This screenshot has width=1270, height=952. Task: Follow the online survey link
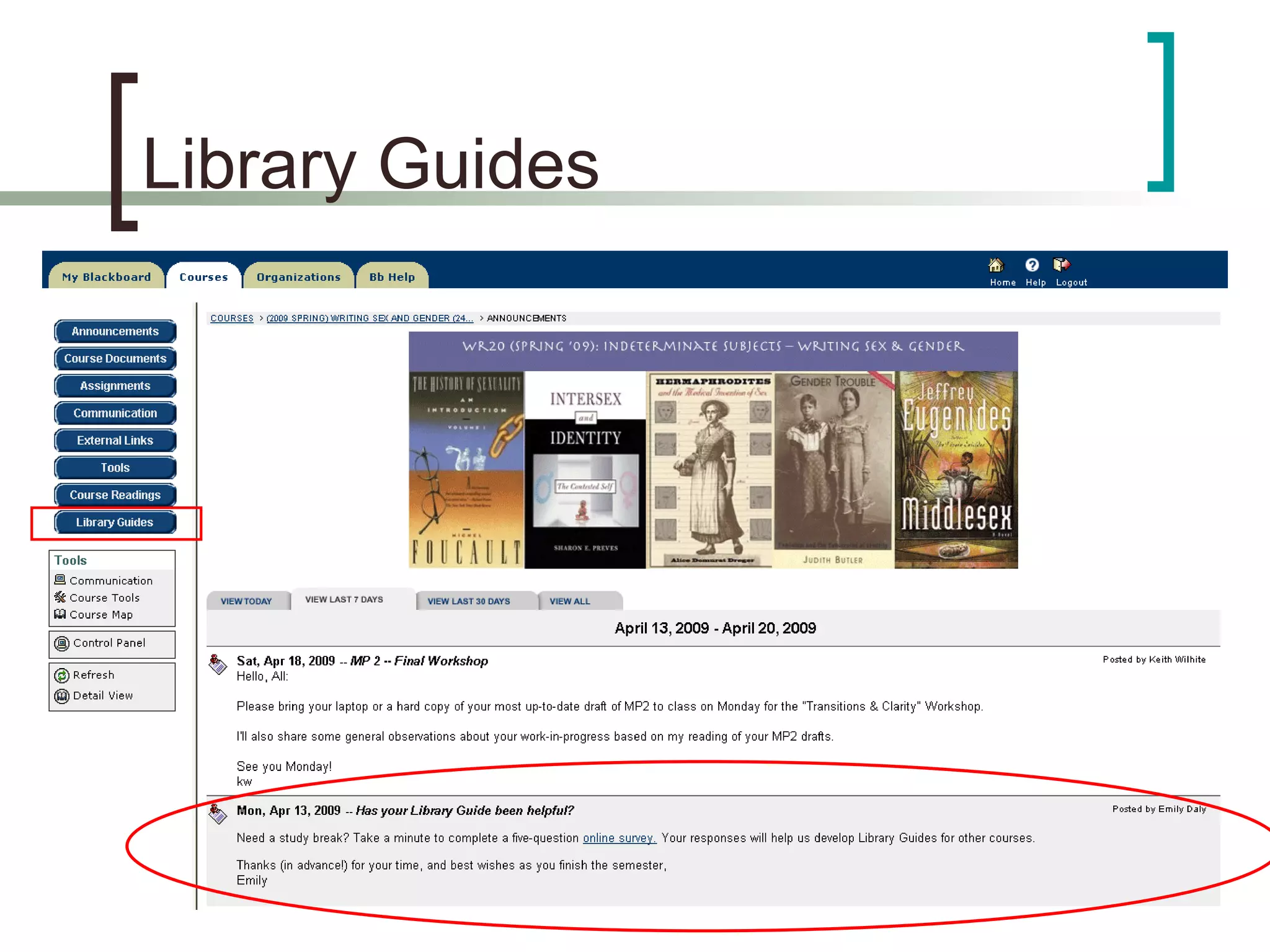(x=619, y=838)
